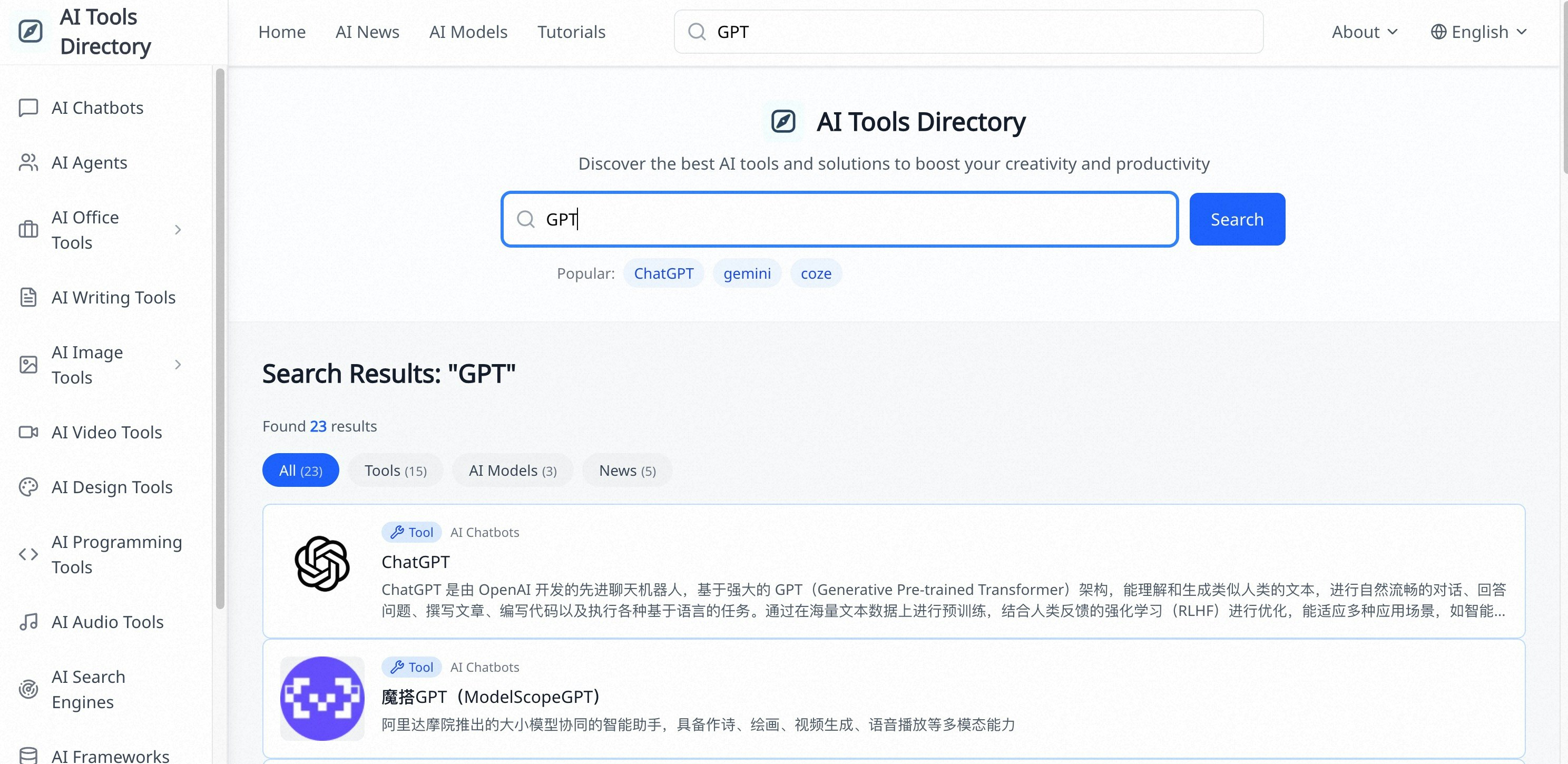Screen dimensions: 1568x764
Task: Select the AI Chatbots sidebar icon
Action: [x=28, y=107]
